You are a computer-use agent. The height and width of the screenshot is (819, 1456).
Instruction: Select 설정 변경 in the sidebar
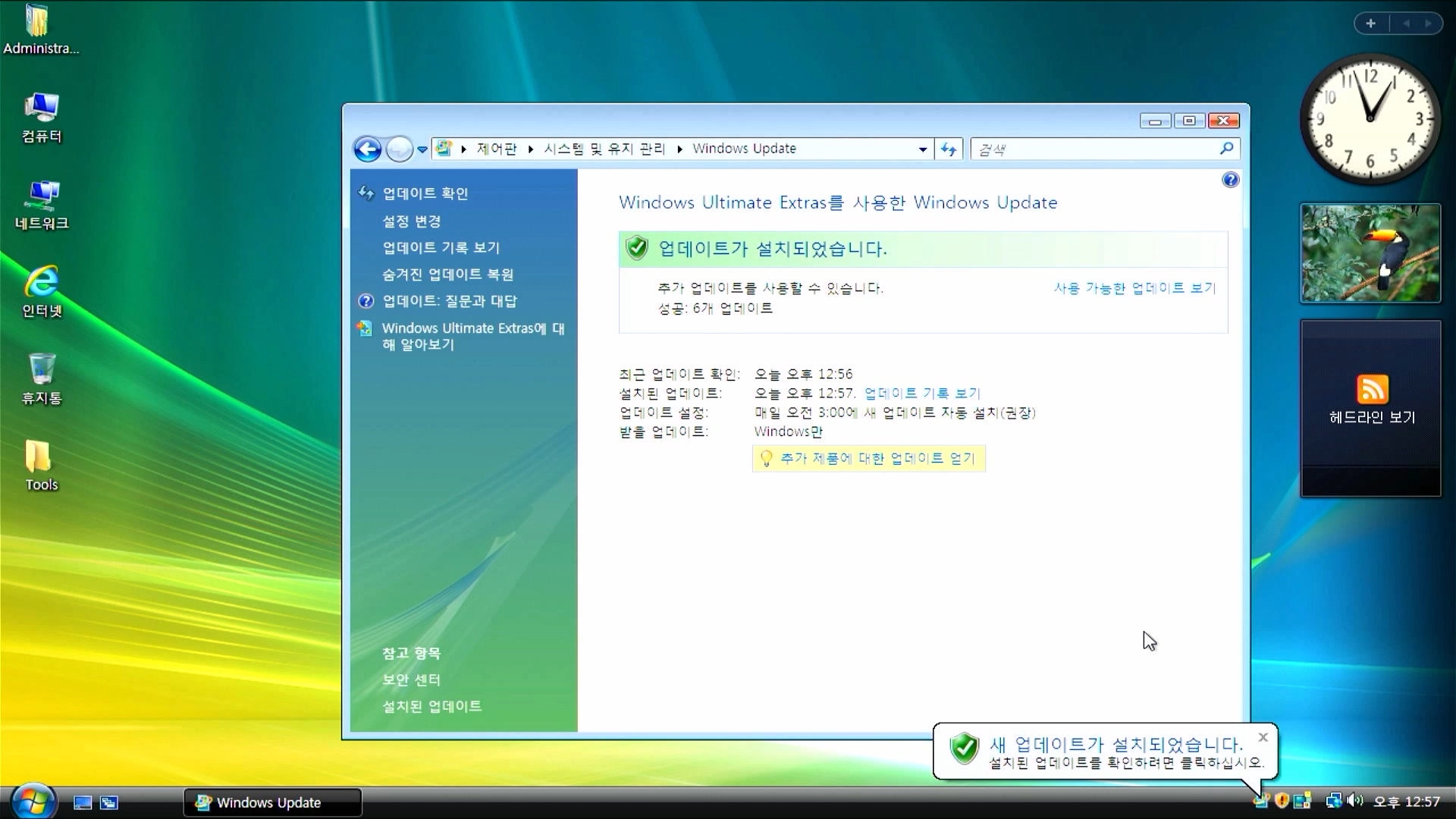[x=411, y=221]
